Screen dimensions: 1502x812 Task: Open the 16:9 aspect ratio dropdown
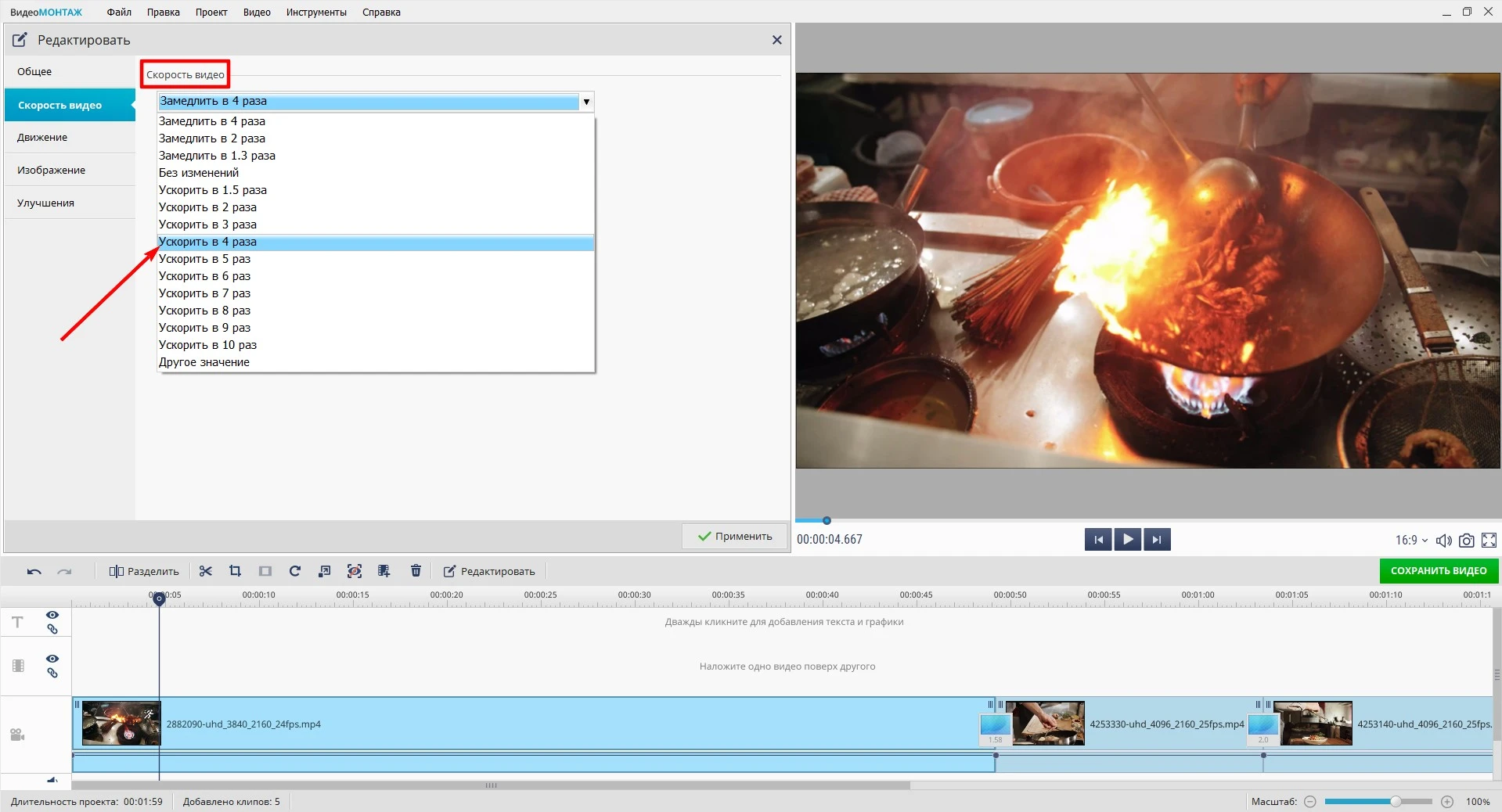(1411, 540)
